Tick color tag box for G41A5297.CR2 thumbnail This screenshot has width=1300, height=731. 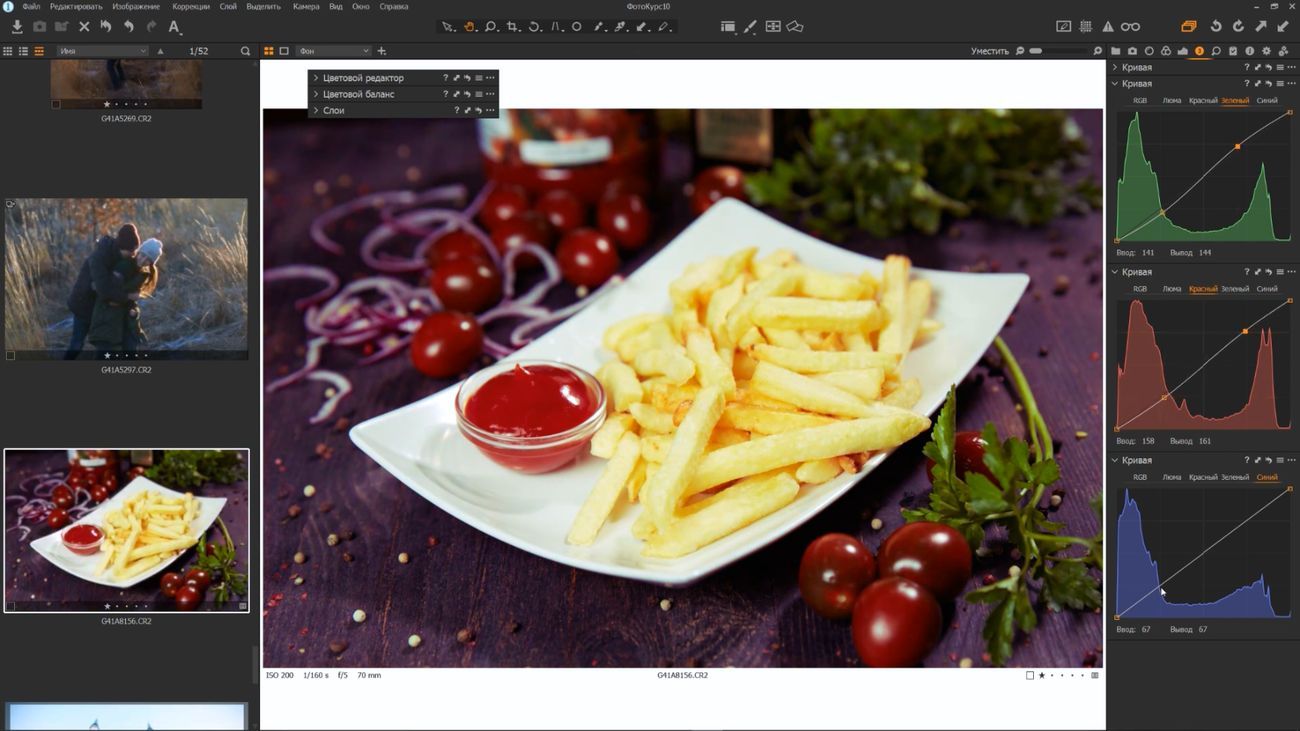pyautogui.click(x=11, y=355)
